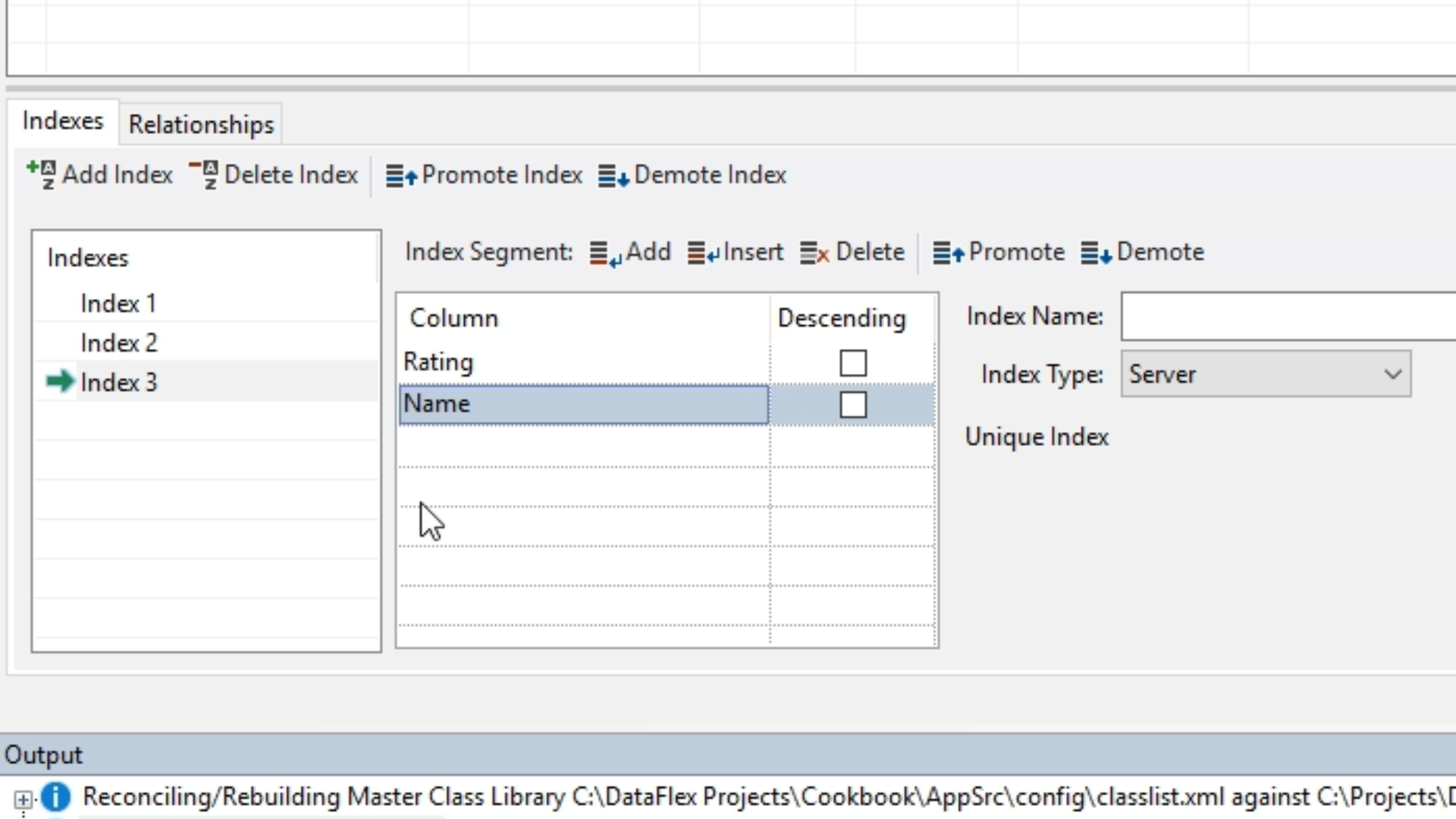Select the Rating column segment row
Screen dimensions: 1456x819
582,362
